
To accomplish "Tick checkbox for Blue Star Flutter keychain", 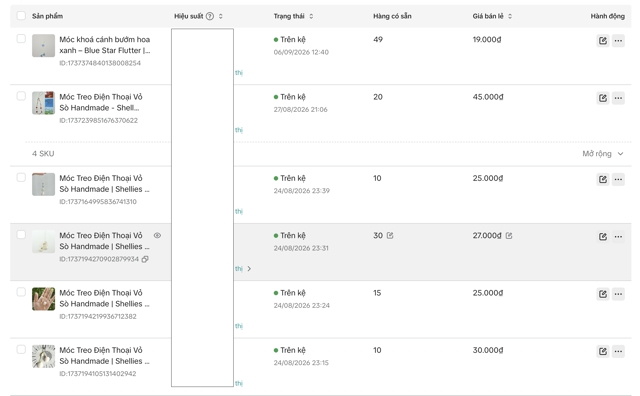I will 21,39.
